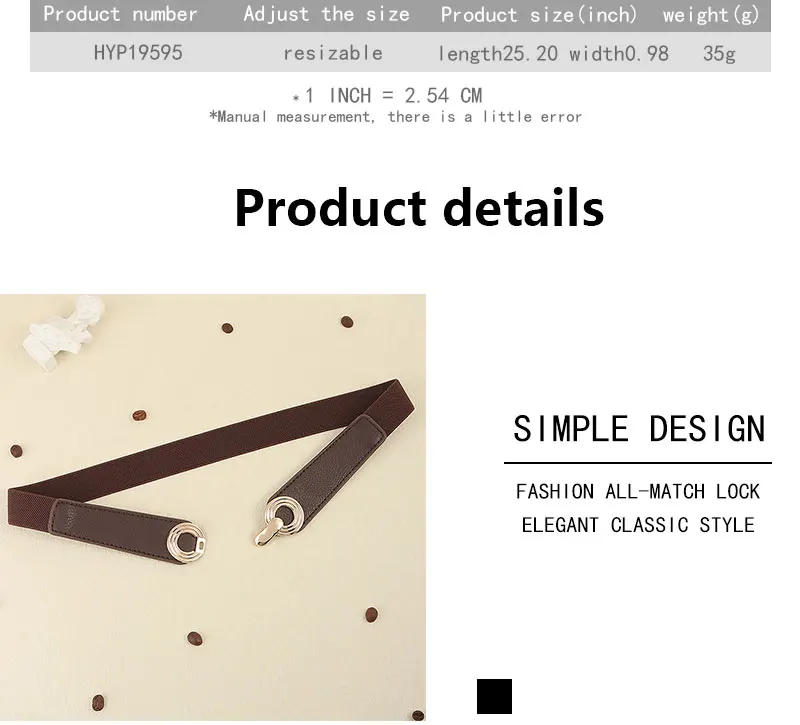Screen dimensions: 800x725
Task: Click the black color swatch square
Action: 494,696
